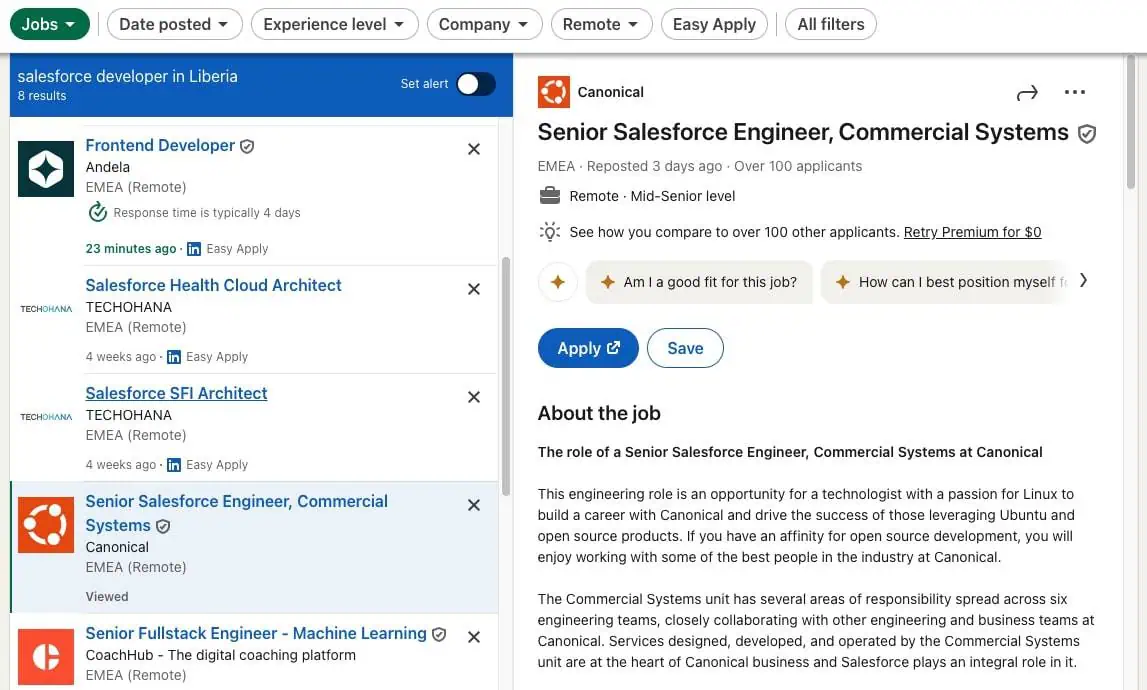Open the Frontend Developer job listing
Screen dimensions: 1147x690
click(160, 145)
